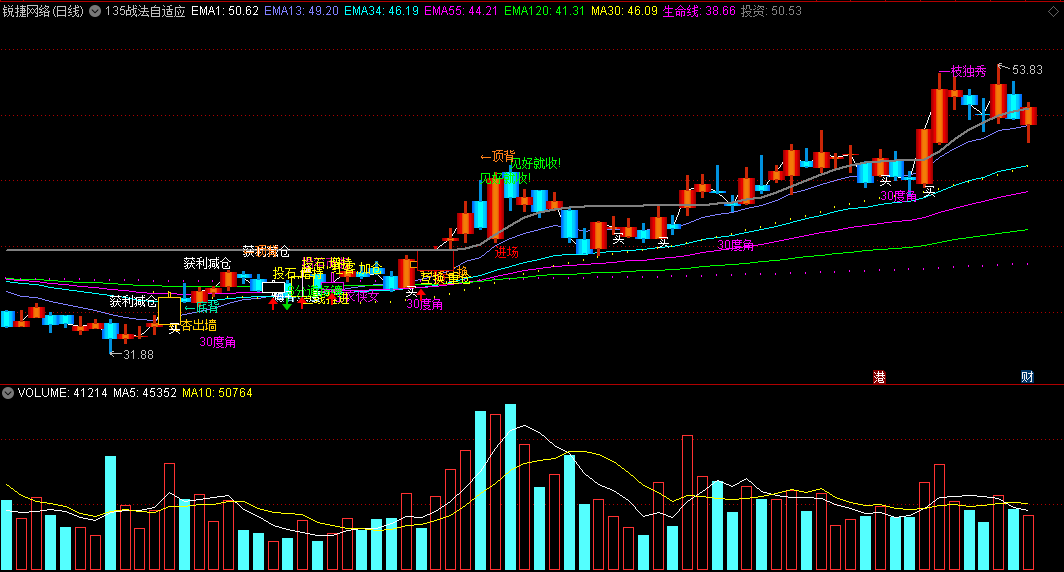Viewport: 1064px width, 572px height.
Task: Click the 31.88 low price label
Action: pyautogui.click(x=138, y=354)
